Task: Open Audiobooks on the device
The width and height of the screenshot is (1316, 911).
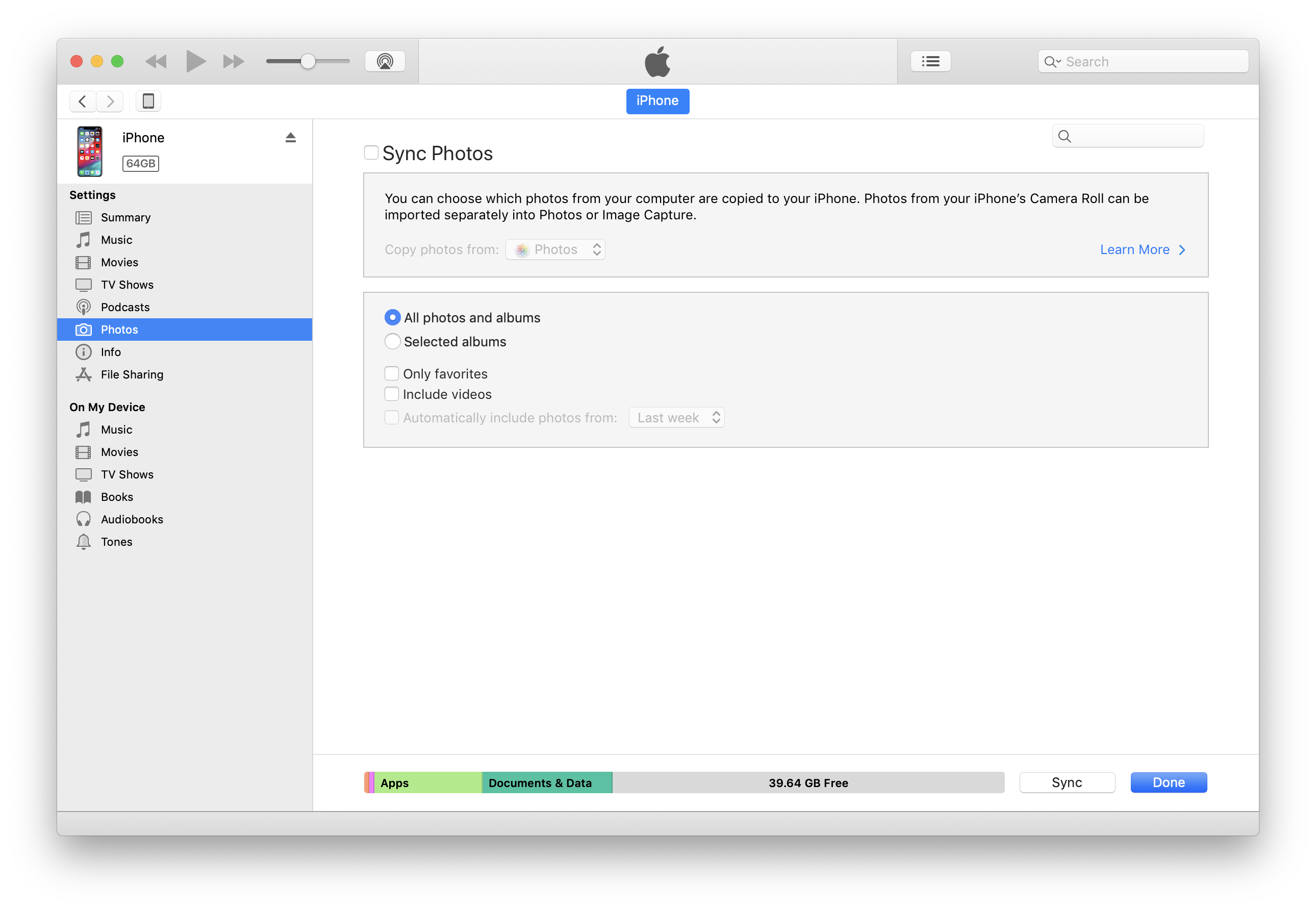Action: (x=184, y=519)
